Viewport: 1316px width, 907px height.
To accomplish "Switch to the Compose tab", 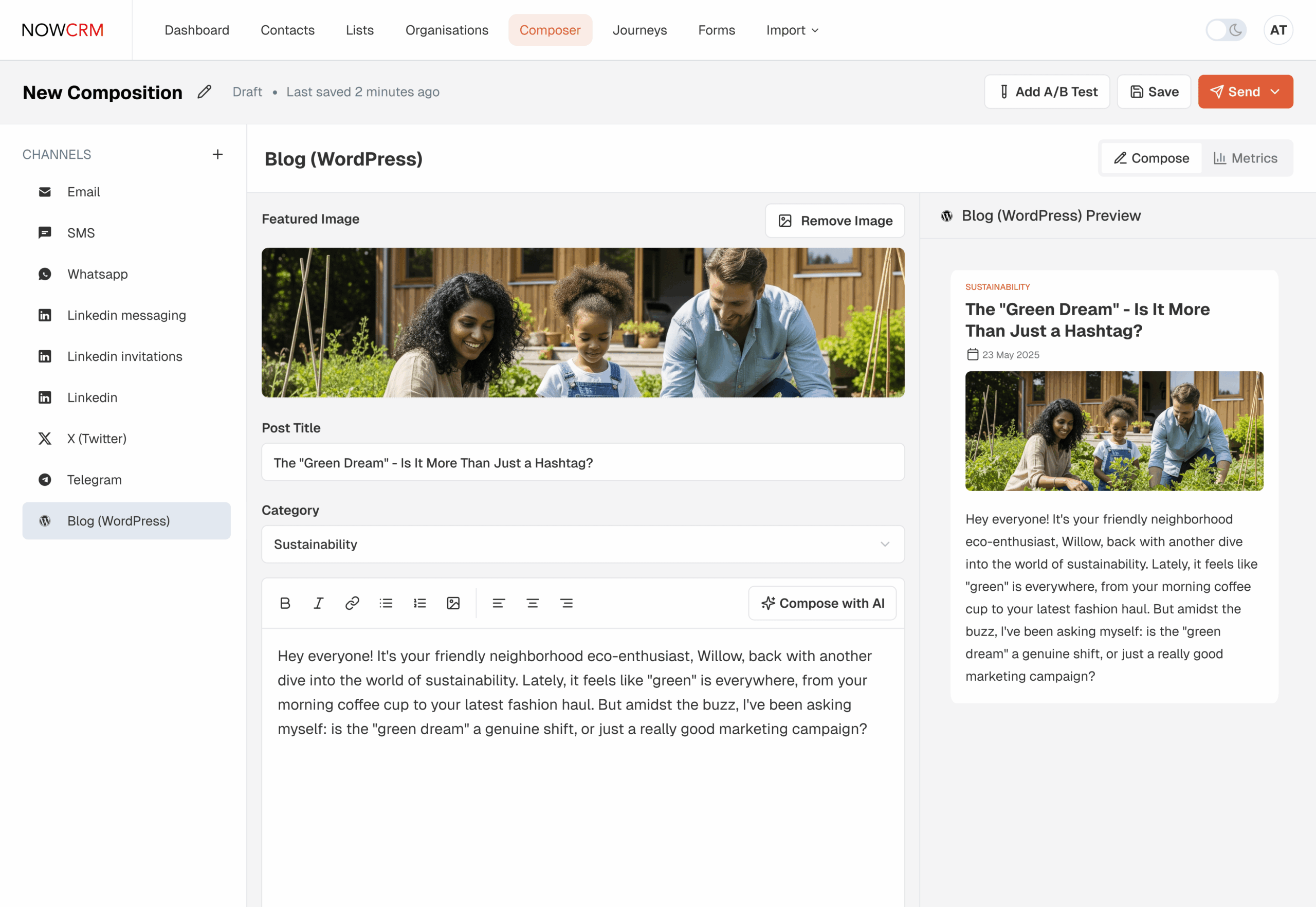I will [1151, 158].
